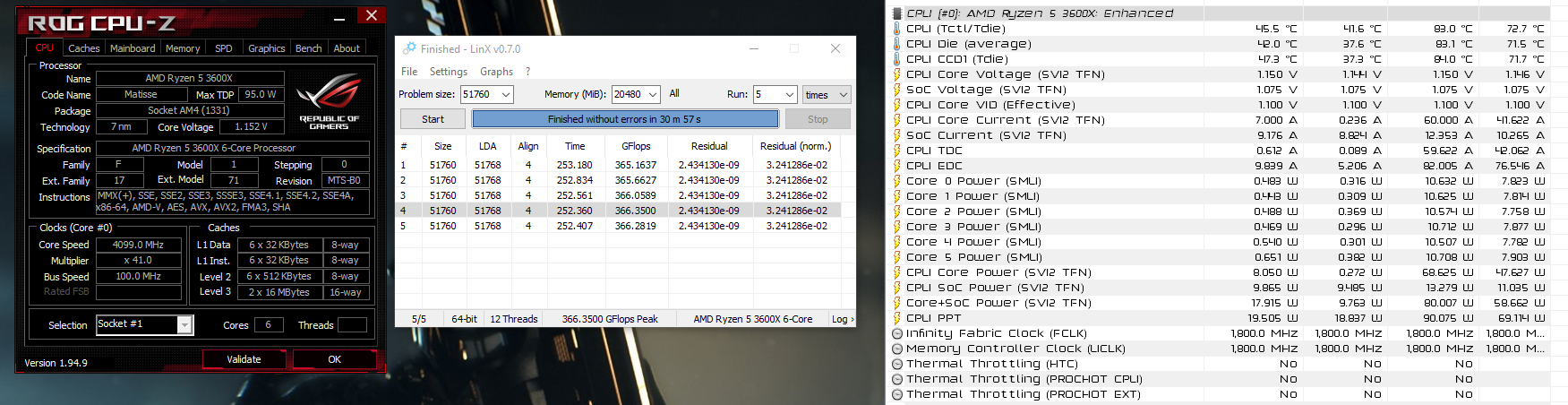This screenshot has width=1568, height=405.
Task: Click the bolt icon for CPU Core Current
Action: click(897, 120)
